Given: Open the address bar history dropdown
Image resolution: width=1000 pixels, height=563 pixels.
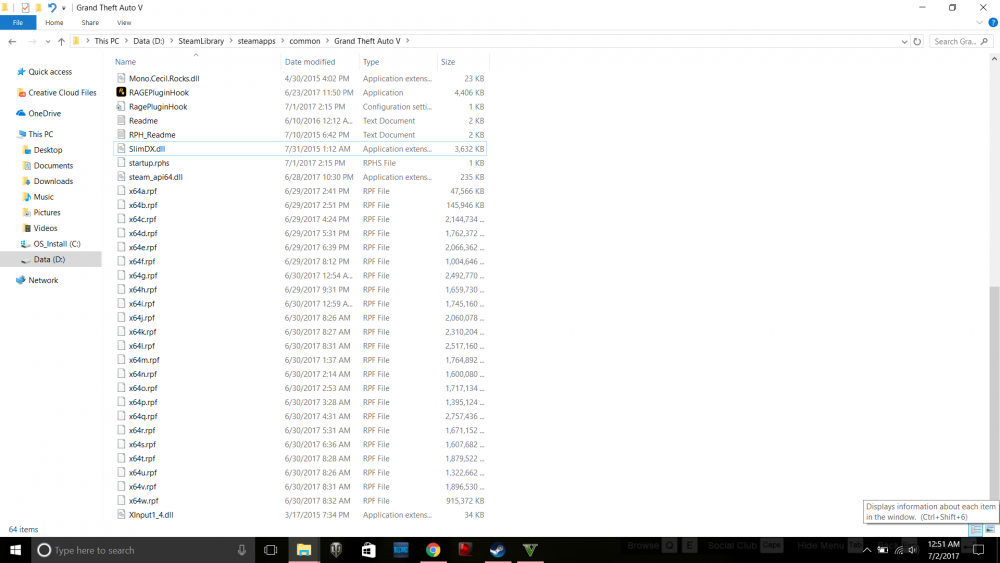Looking at the screenshot, I should pyautogui.click(x=904, y=41).
